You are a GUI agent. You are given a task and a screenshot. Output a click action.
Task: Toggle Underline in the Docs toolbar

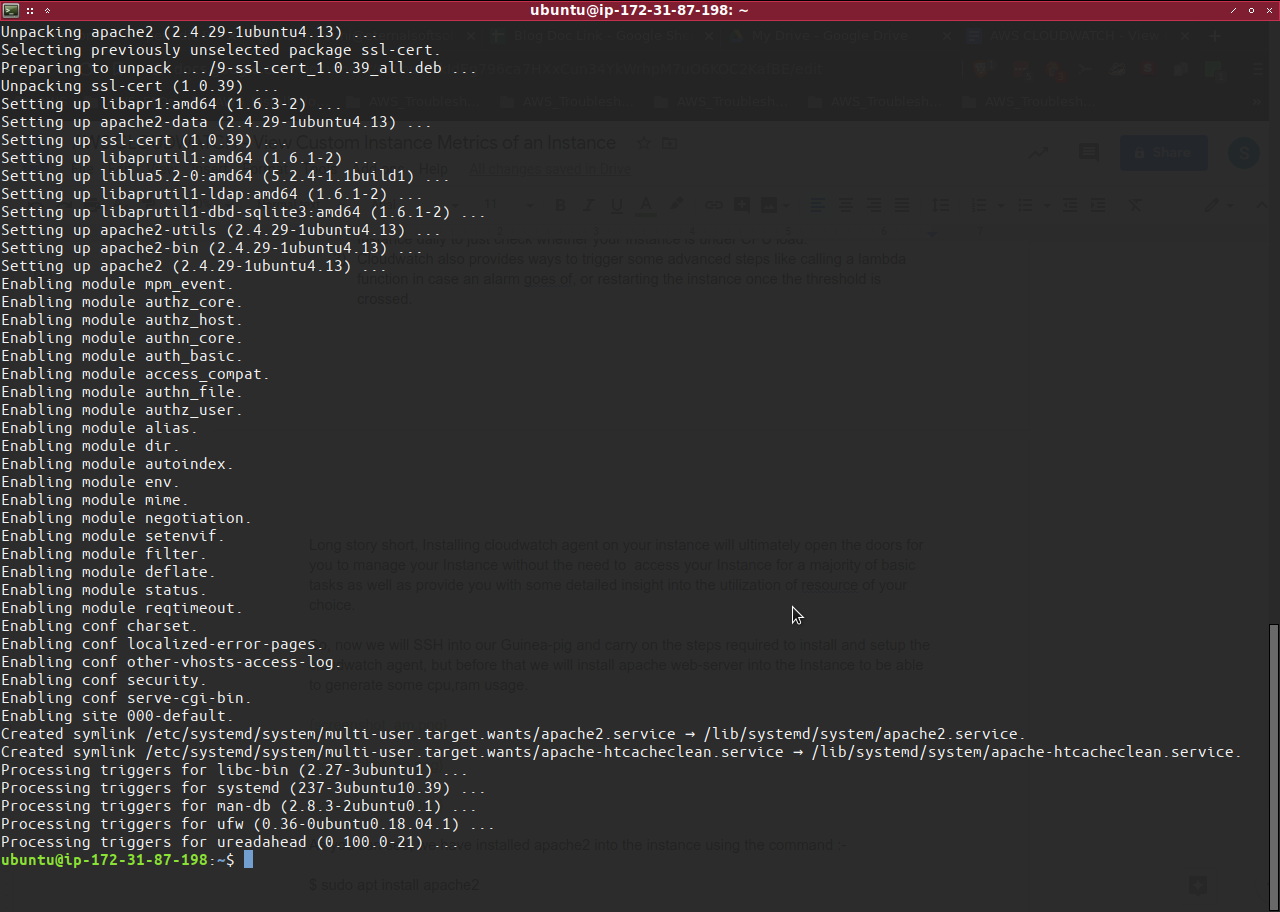point(616,205)
